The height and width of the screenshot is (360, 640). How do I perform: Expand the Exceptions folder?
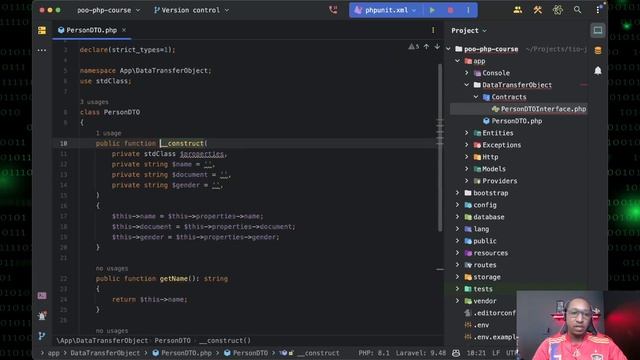(x=467, y=145)
